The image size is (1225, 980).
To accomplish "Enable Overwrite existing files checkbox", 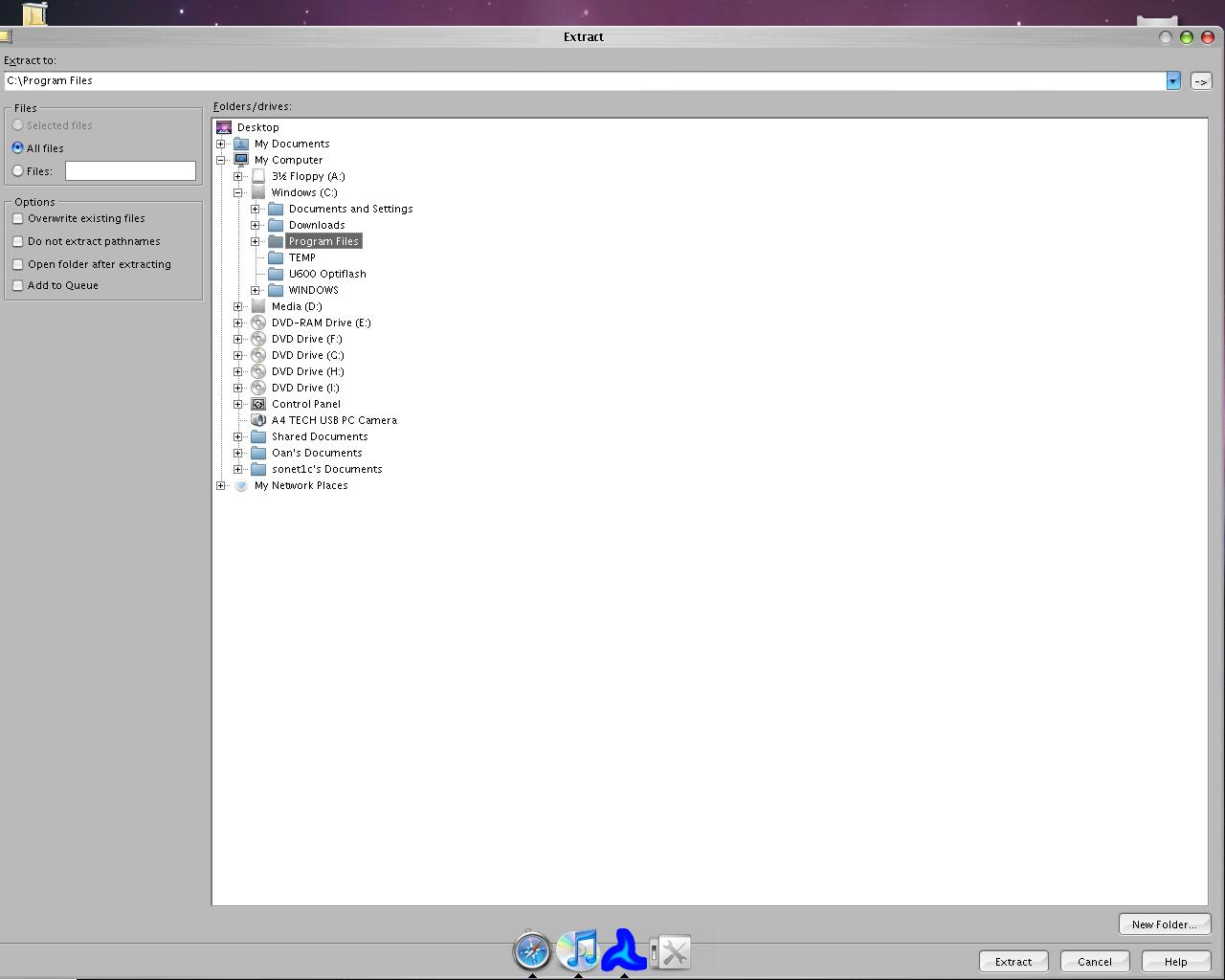I will (x=17, y=218).
